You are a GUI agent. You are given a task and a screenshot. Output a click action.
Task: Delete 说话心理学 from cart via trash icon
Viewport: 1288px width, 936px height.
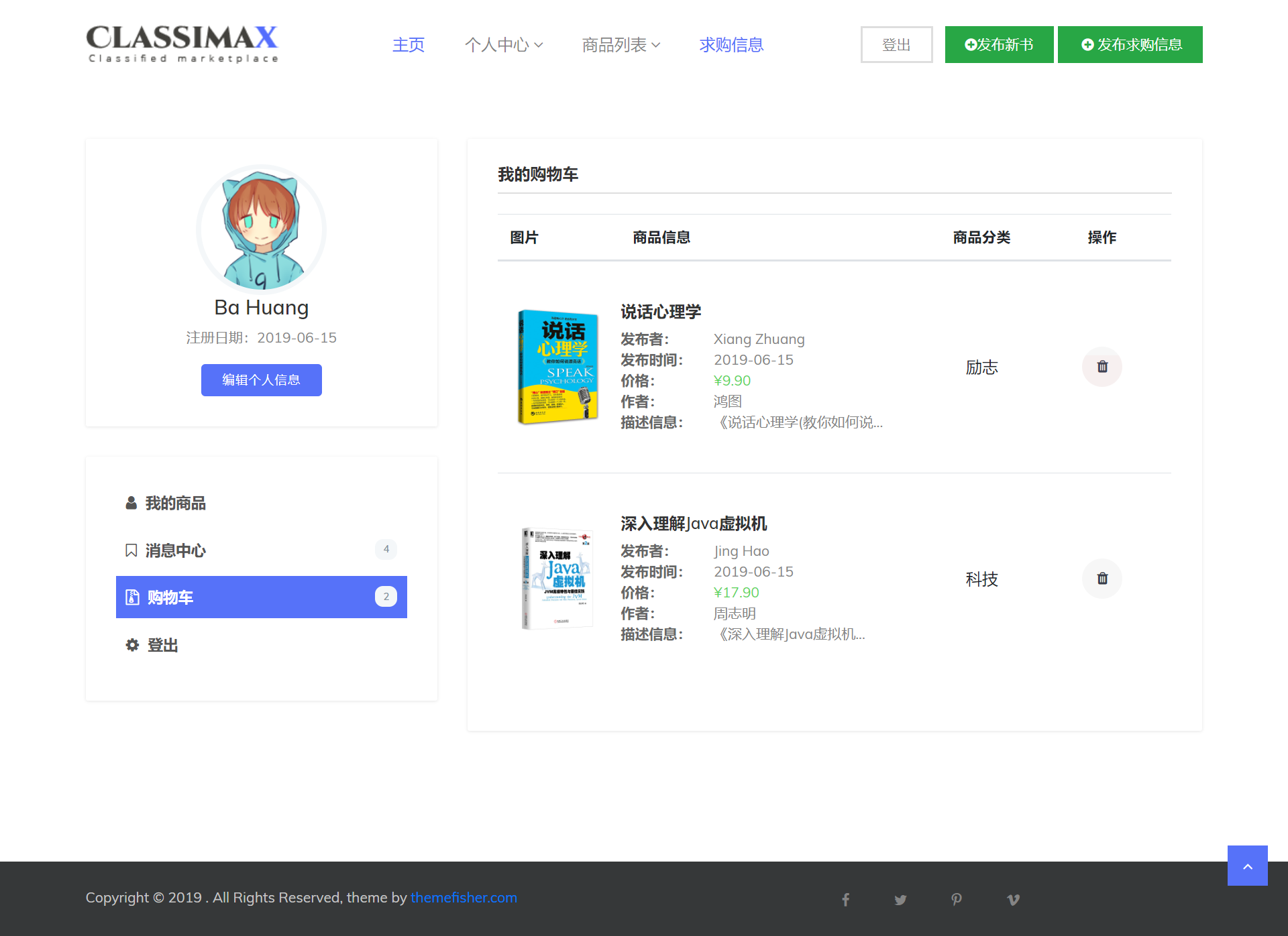coord(1102,367)
